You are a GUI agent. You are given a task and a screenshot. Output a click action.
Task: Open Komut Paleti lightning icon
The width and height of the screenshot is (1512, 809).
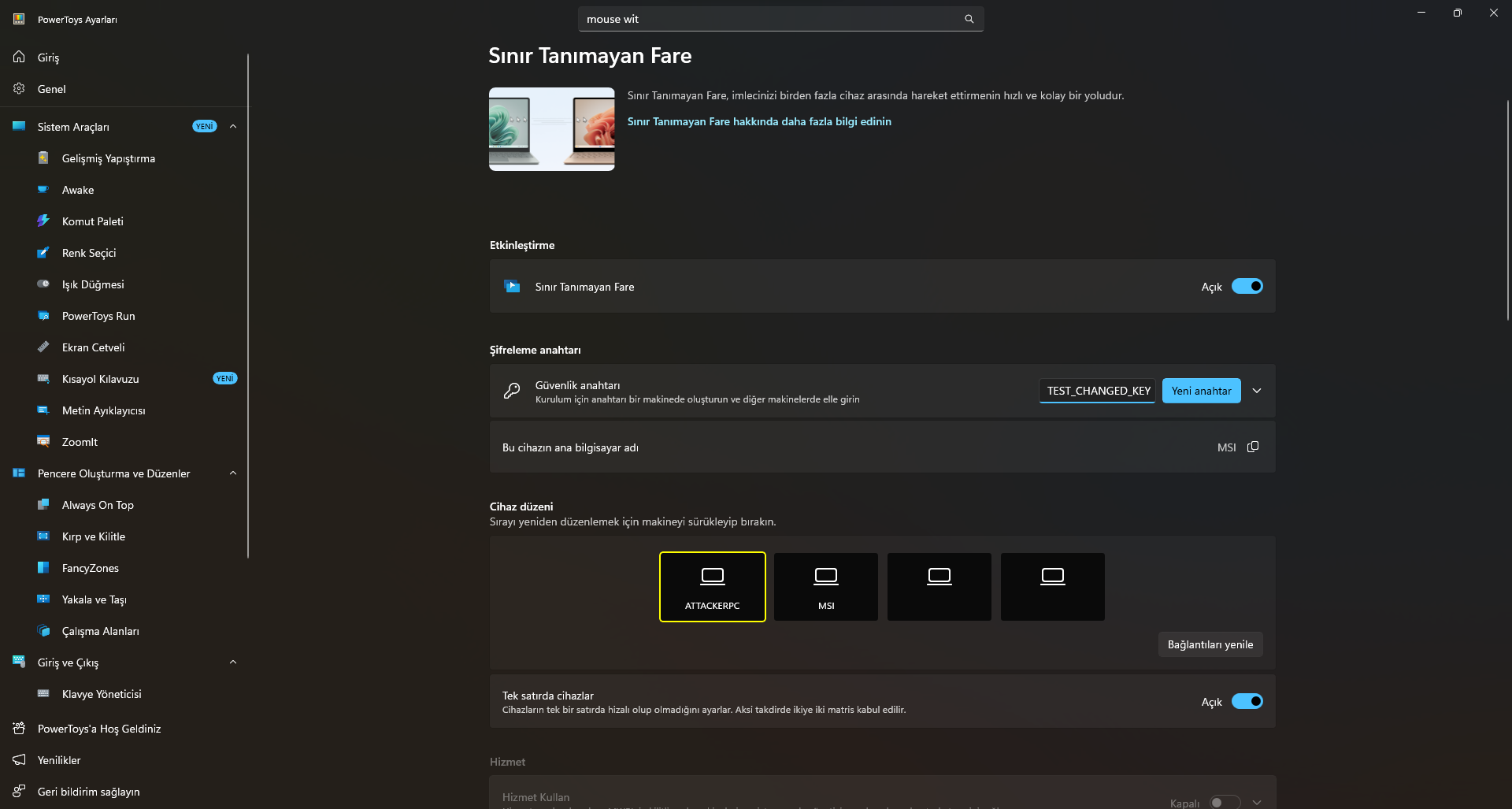click(x=43, y=221)
